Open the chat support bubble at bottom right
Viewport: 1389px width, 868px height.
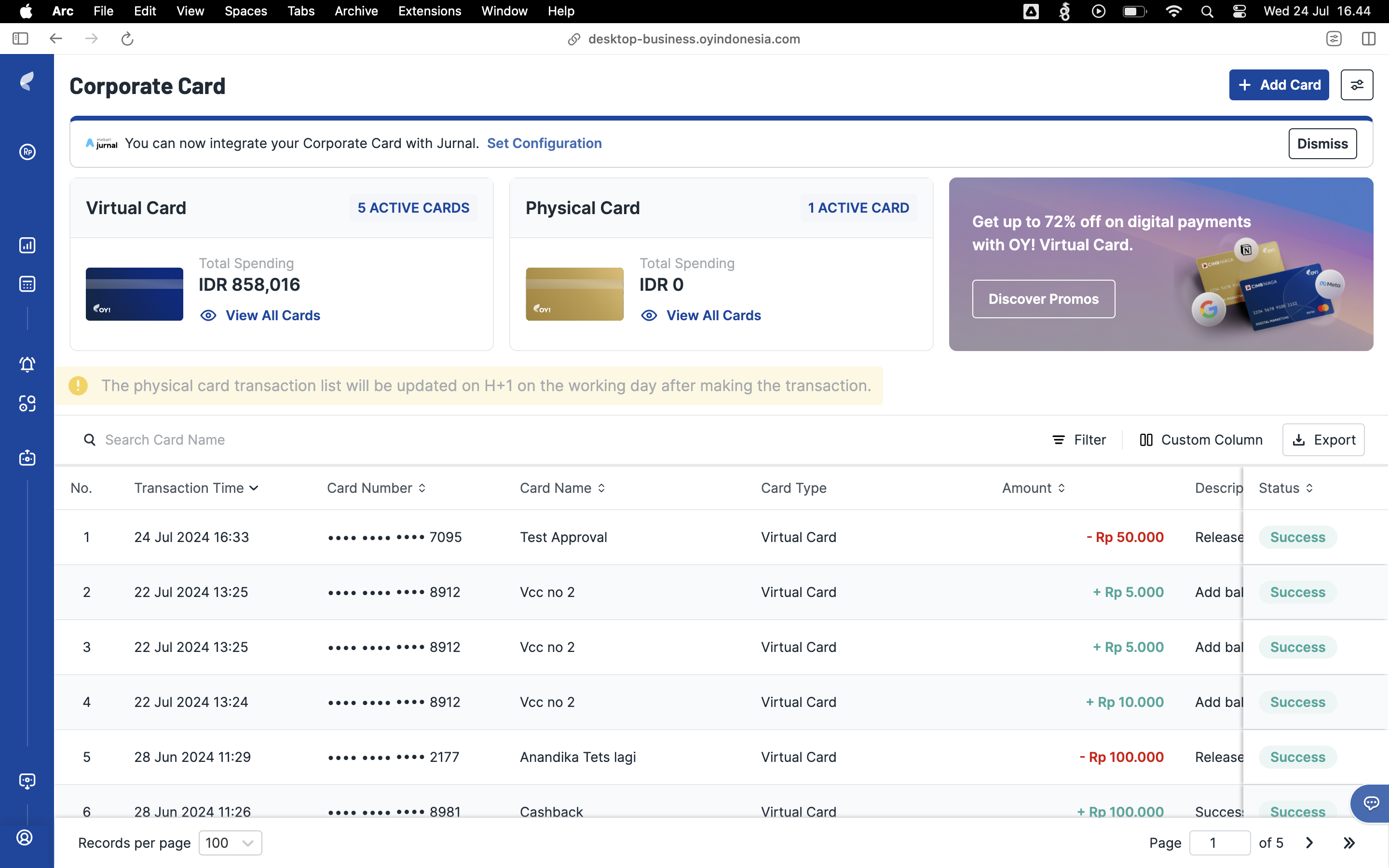[x=1371, y=804]
